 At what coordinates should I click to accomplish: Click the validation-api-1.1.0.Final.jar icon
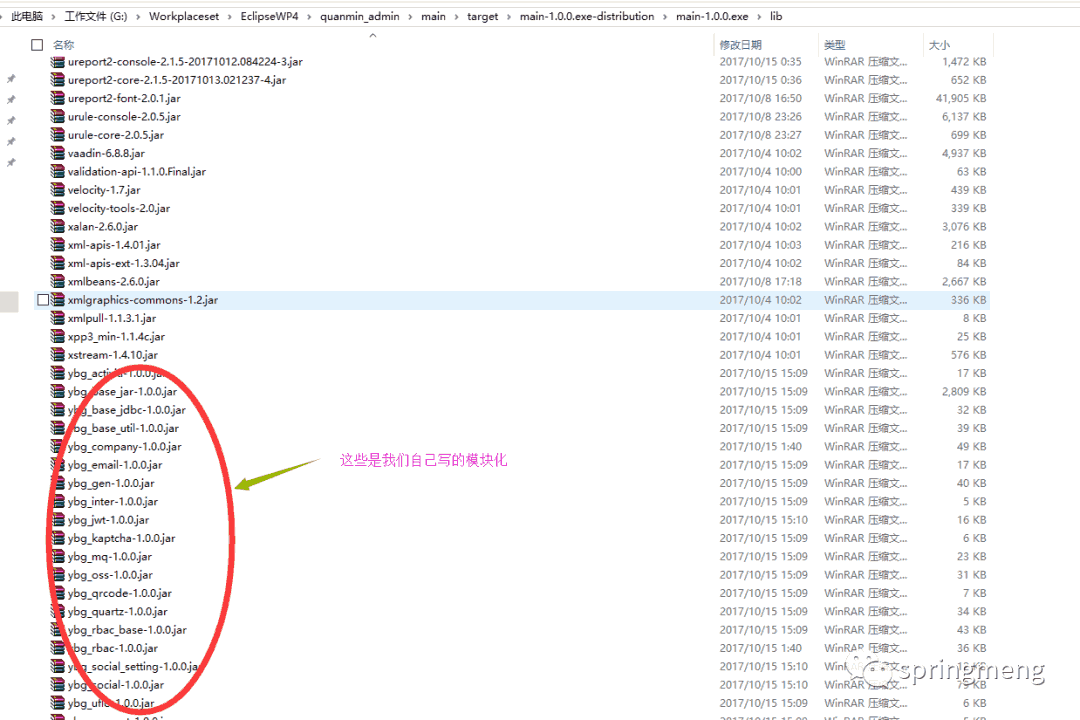pos(58,172)
